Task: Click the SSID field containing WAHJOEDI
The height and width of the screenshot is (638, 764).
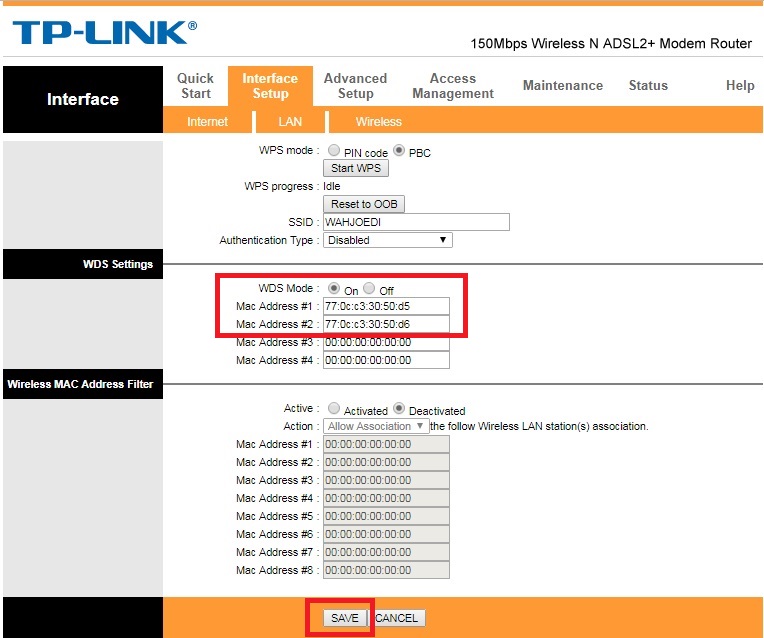Action: pos(417,222)
